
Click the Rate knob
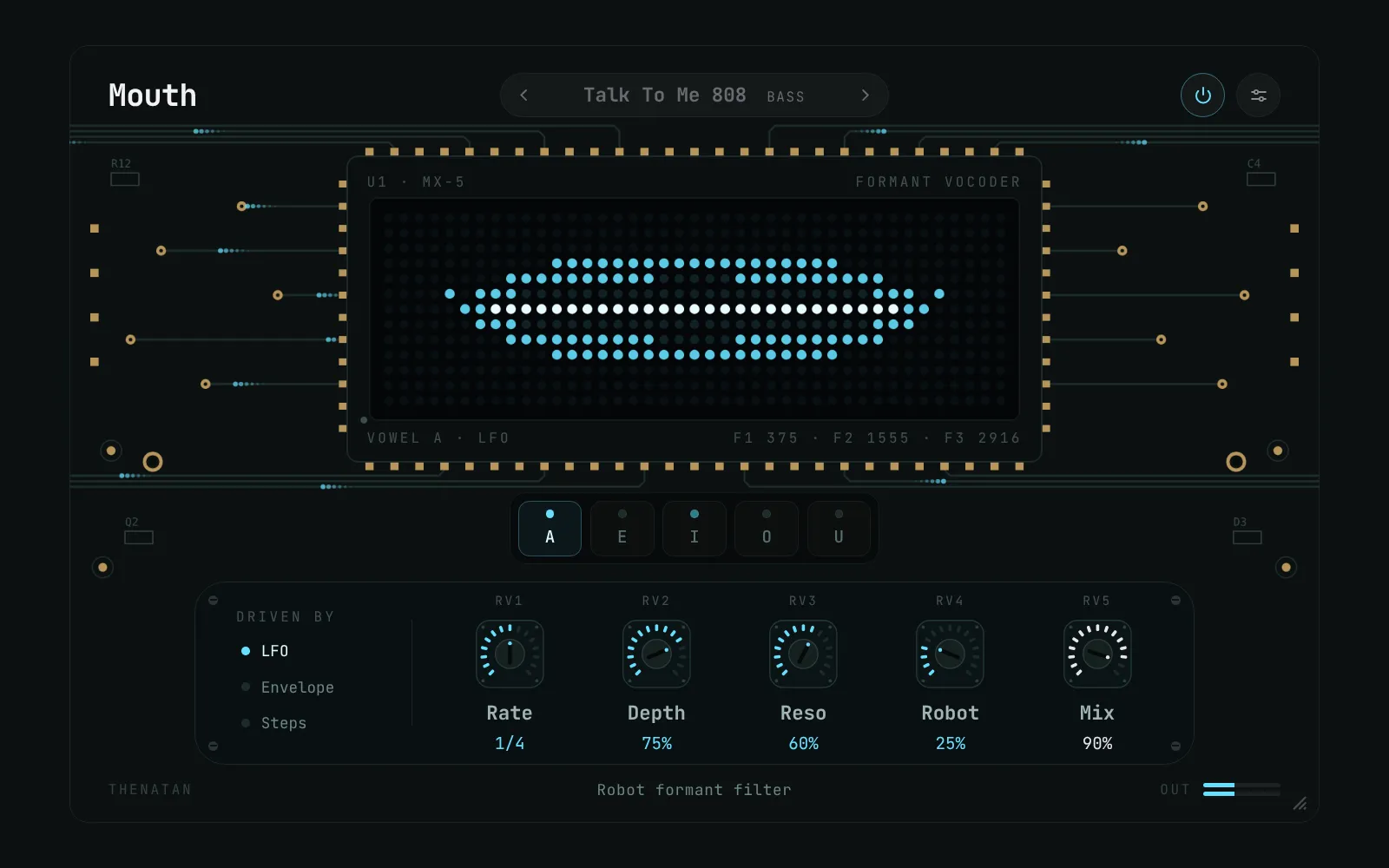tap(510, 654)
